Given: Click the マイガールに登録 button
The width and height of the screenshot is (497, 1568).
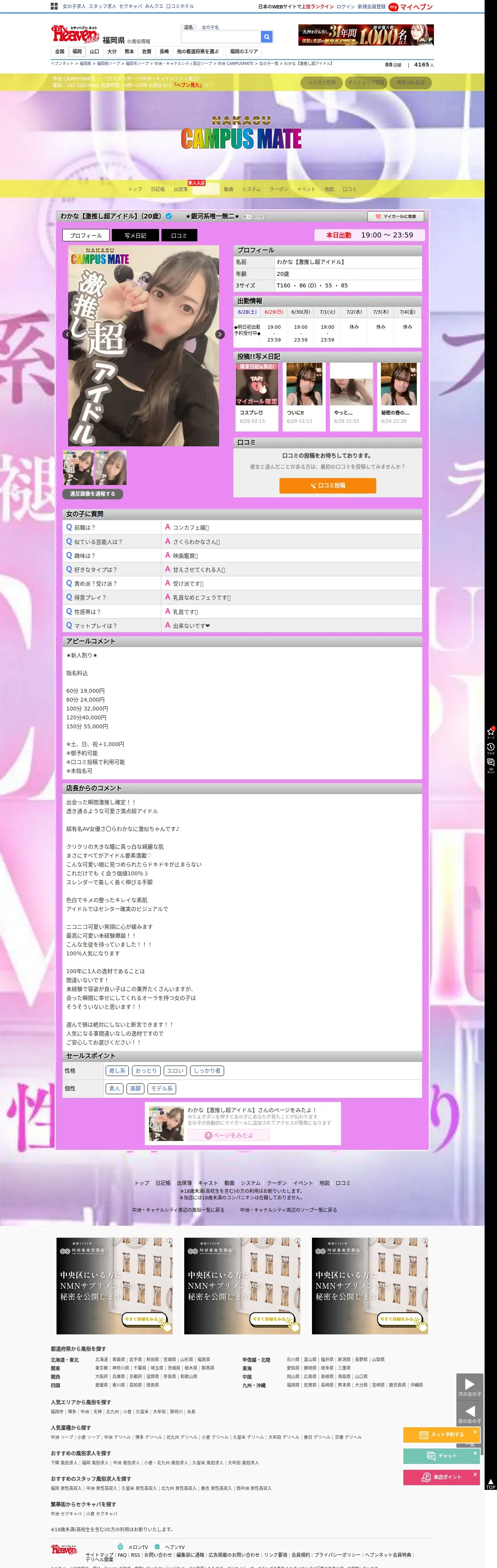Looking at the screenshot, I should [396, 216].
